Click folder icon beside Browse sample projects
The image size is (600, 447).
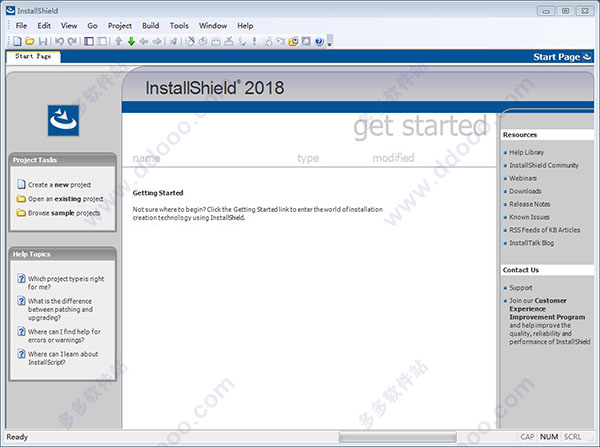coord(21,213)
